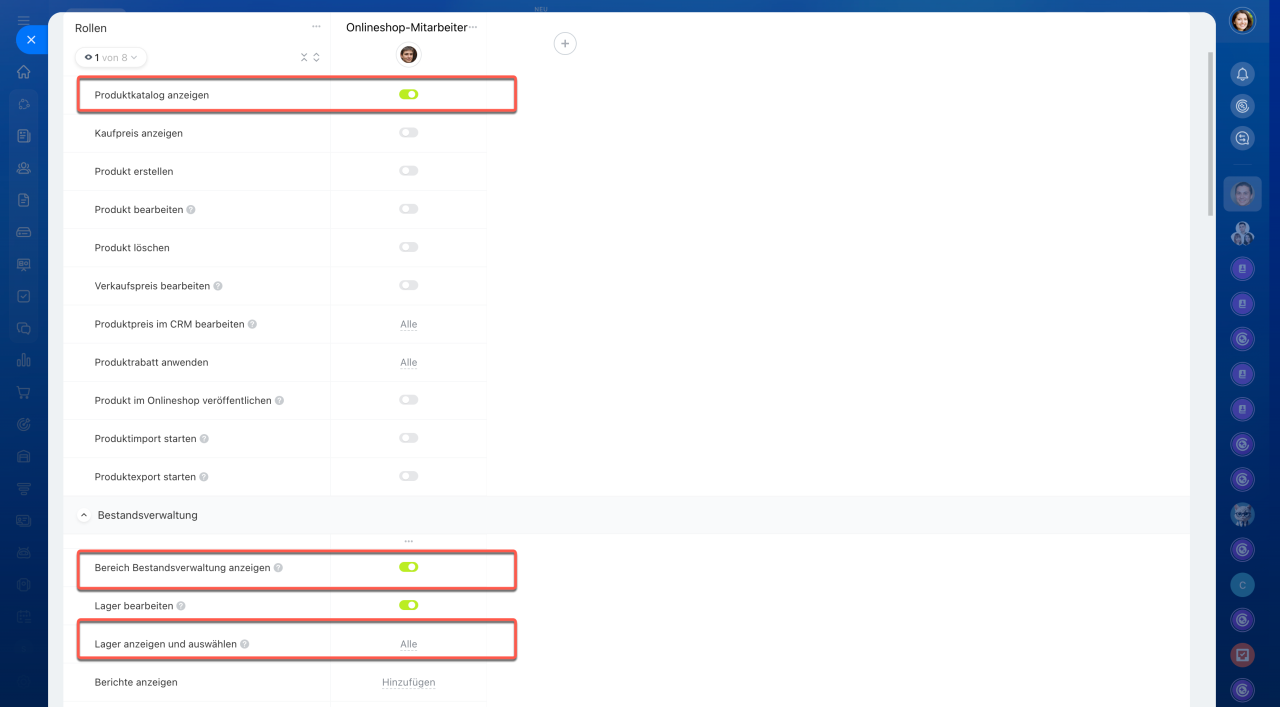Viewport: 1280px width, 707px height.
Task: Open notifications bell in right panel
Action: [x=1242, y=74]
